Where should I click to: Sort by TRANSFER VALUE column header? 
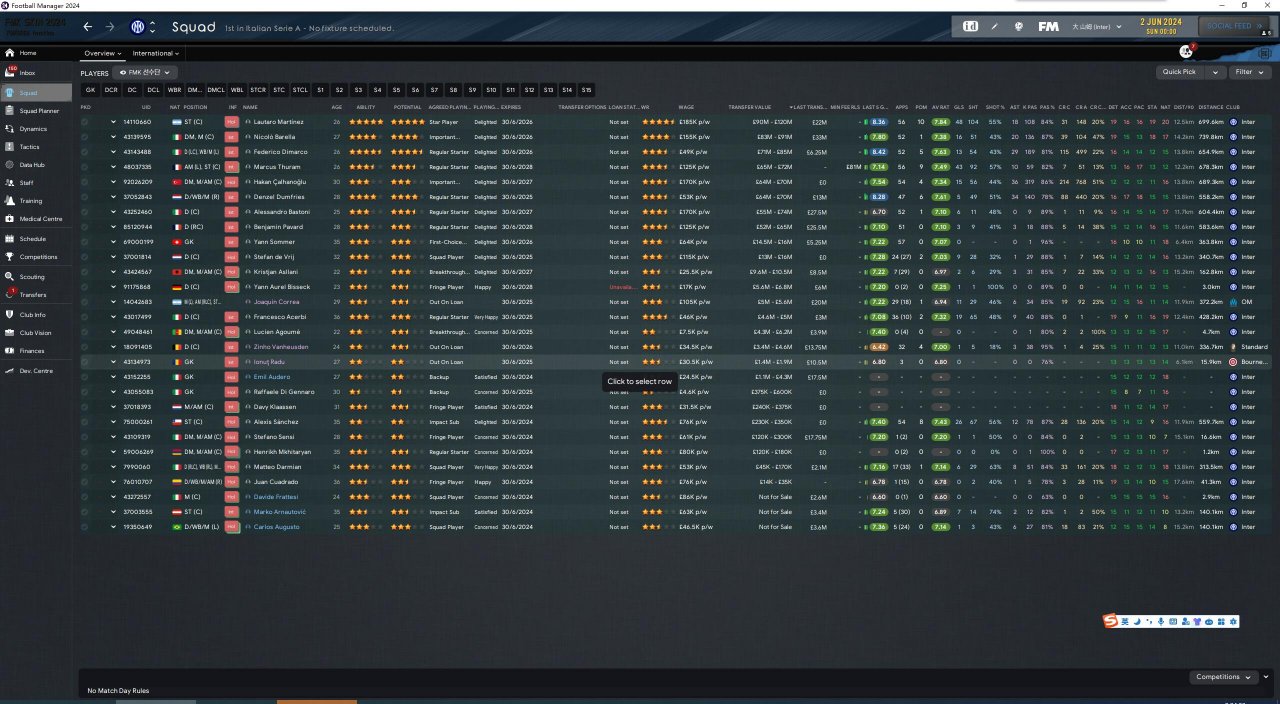coord(750,107)
